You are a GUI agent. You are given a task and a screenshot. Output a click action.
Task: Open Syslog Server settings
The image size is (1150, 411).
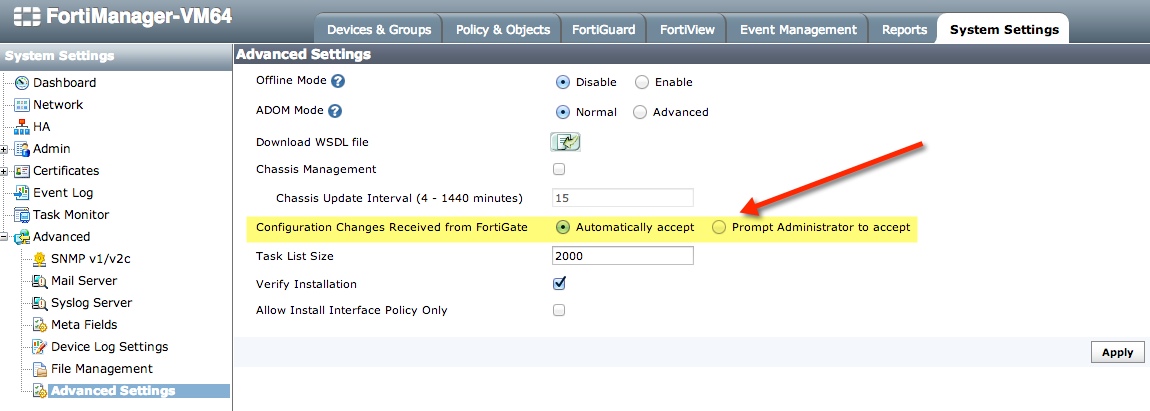[92, 303]
